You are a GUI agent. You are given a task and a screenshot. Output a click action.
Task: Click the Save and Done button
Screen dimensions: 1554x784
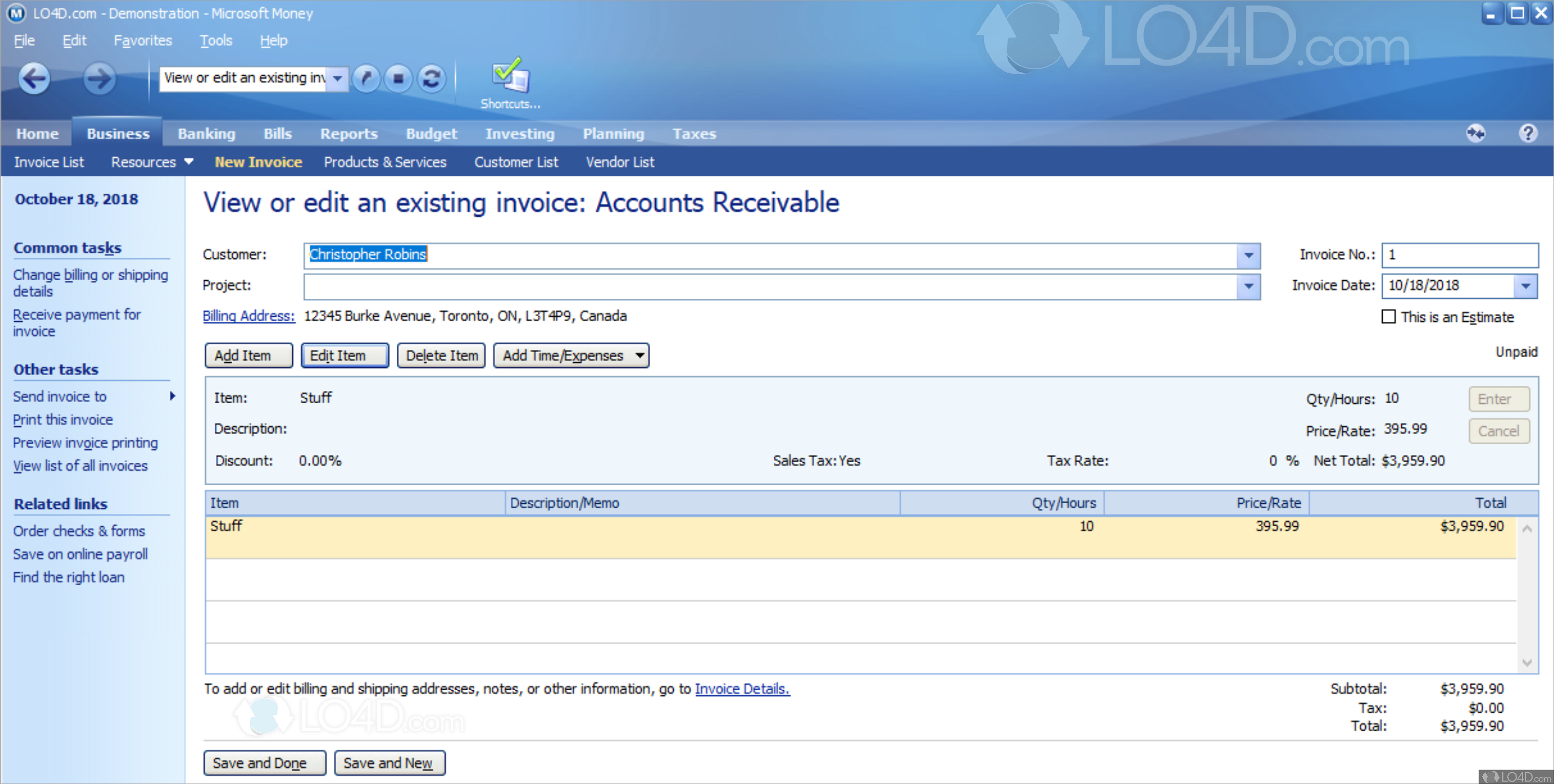pyautogui.click(x=264, y=763)
